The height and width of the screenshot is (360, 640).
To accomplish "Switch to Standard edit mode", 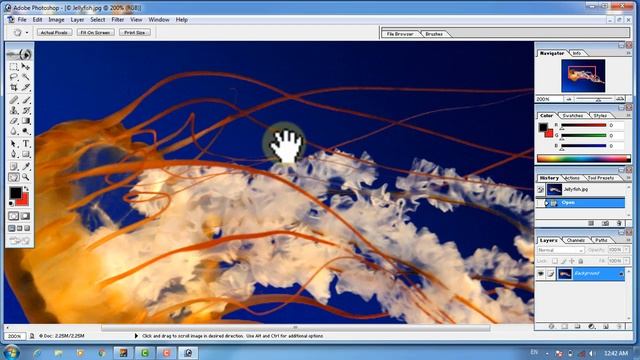I will tap(13, 216).
